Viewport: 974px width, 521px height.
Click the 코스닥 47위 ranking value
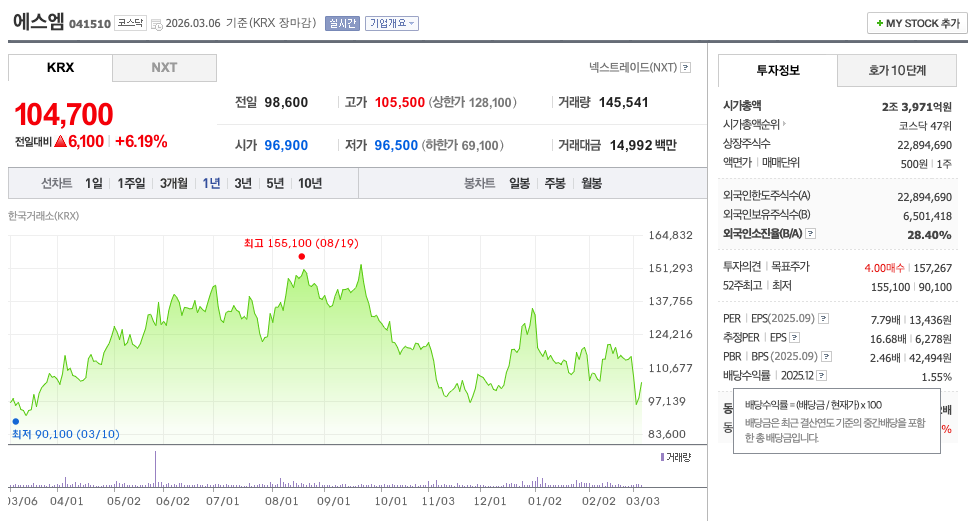pyautogui.click(x=925, y=126)
